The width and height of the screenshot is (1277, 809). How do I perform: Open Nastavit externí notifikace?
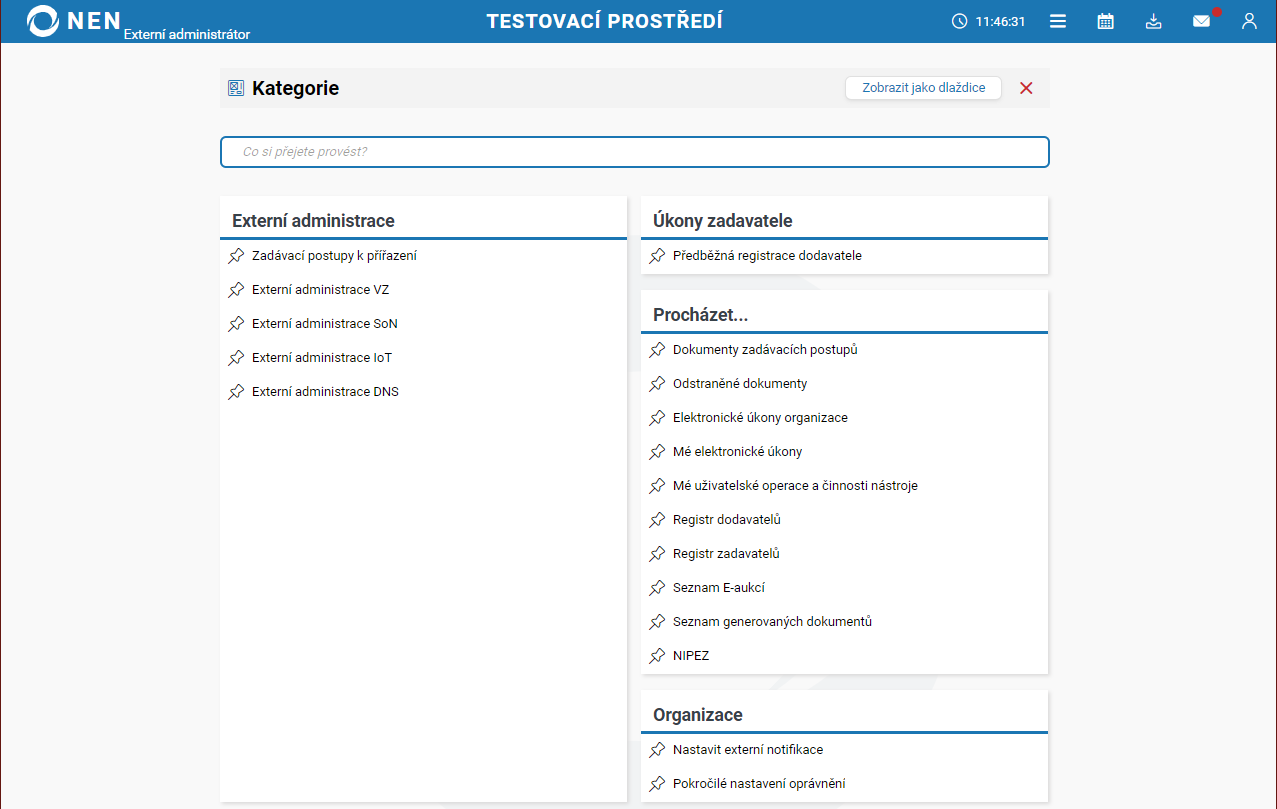748,750
